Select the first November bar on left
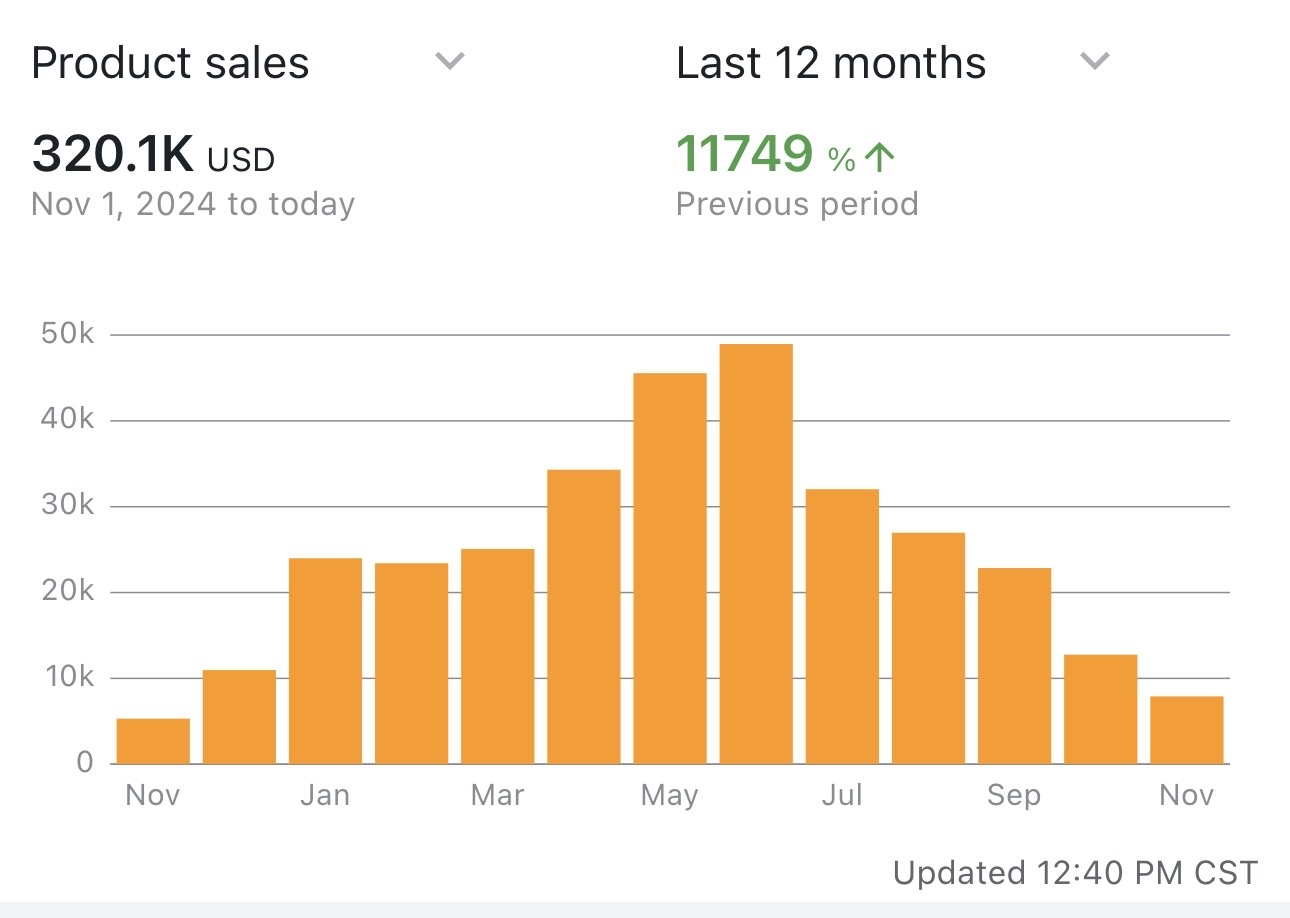 point(153,741)
